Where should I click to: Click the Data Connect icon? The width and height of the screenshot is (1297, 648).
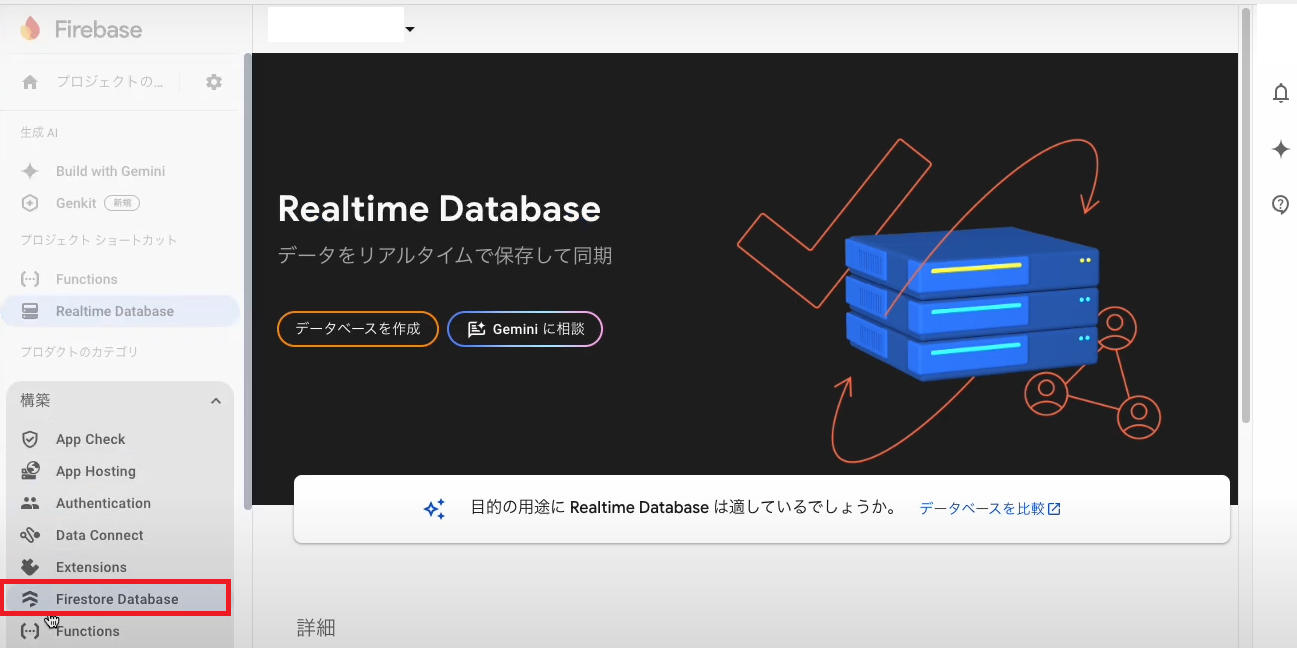30,535
